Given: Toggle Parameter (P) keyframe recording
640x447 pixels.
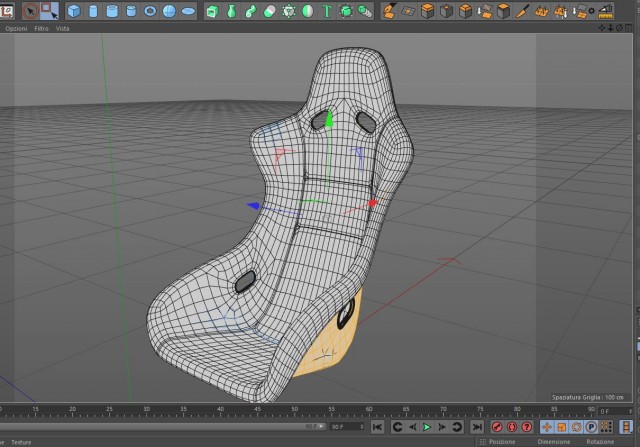Looking at the screenshot, I should (x=591, y=427).
